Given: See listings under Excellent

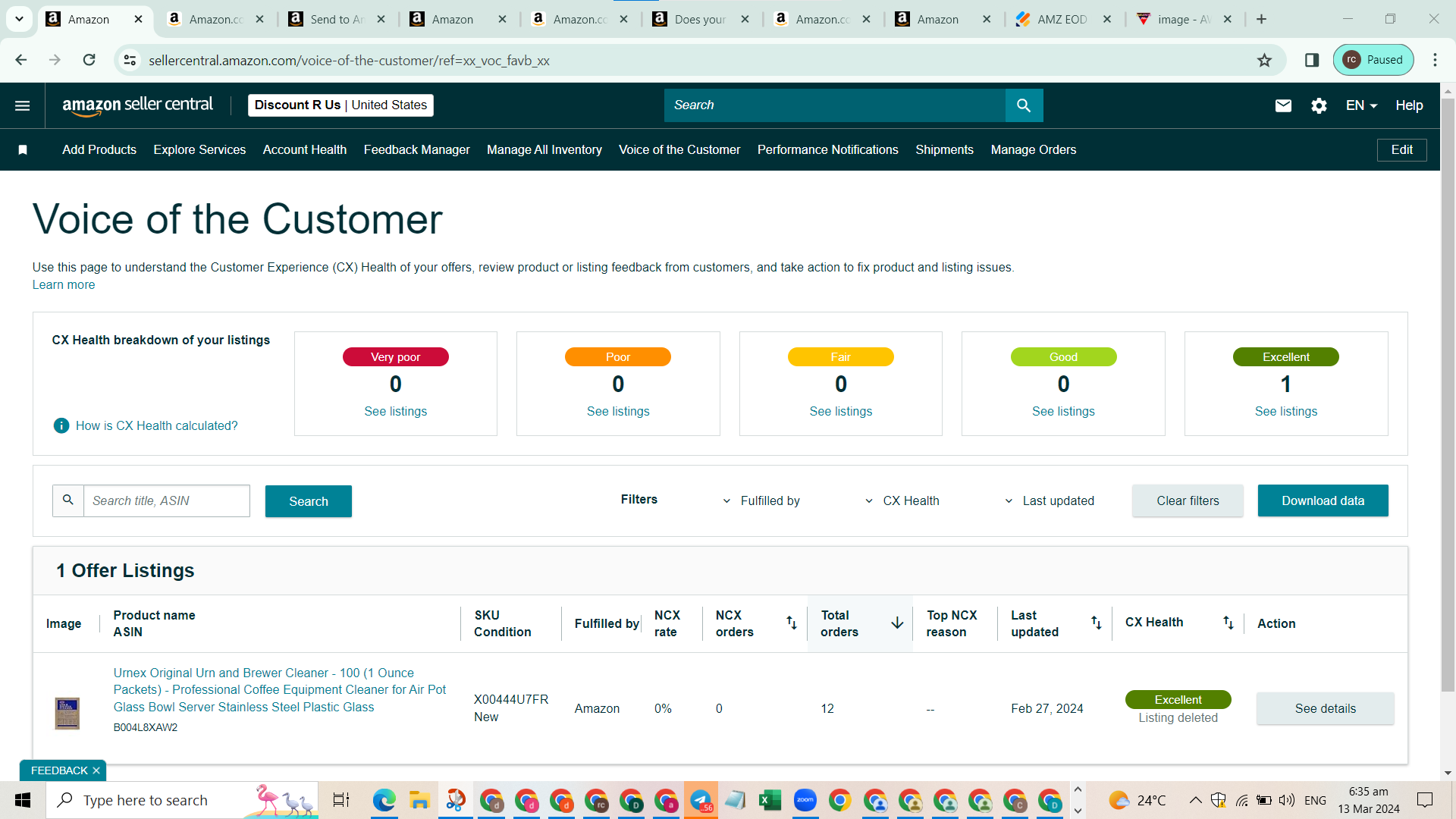Looking at the screenshot, I should (1286, 411).
